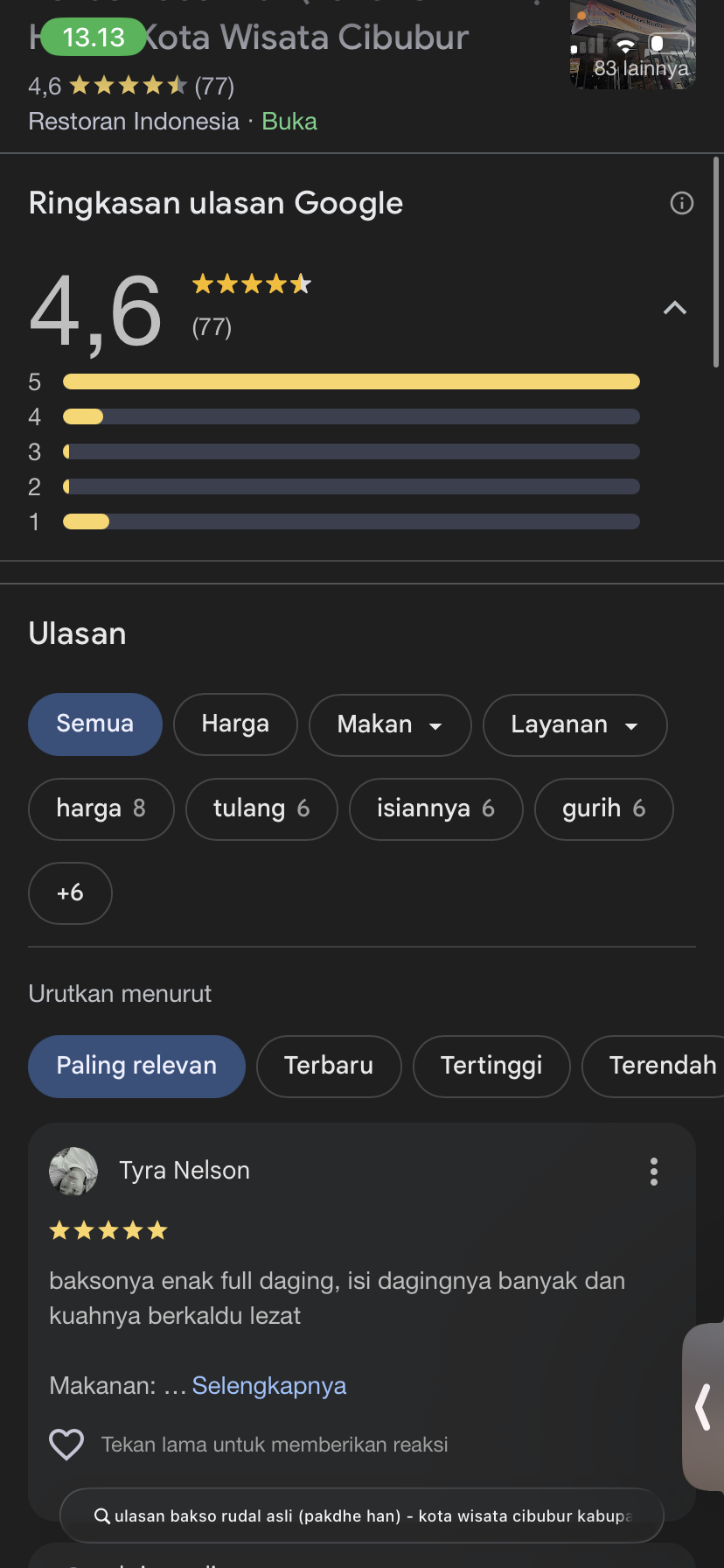
Task: Tap the side panel back arrow
Action: [x=703, y=1407]
